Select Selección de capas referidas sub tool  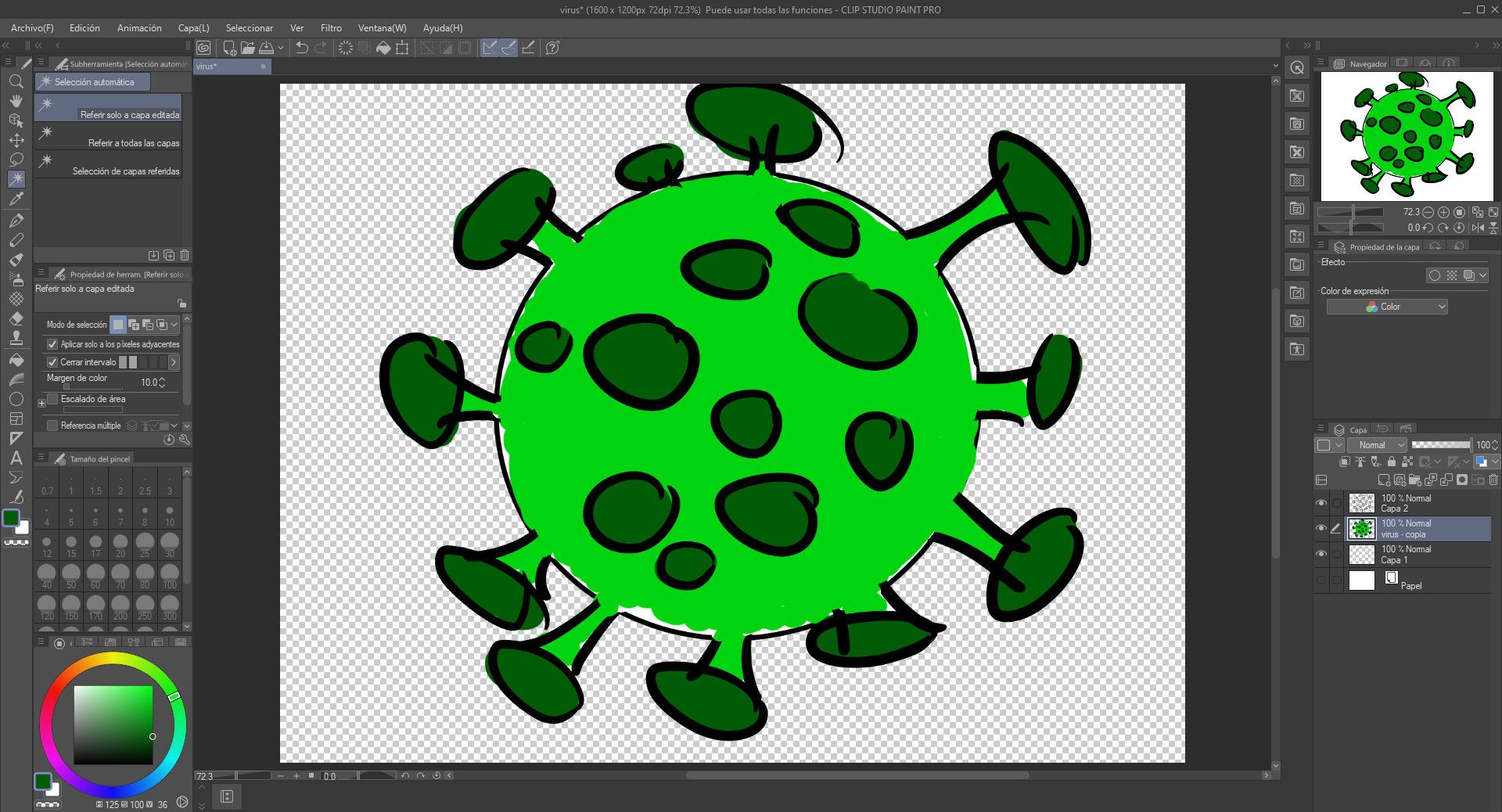[109, 165]
